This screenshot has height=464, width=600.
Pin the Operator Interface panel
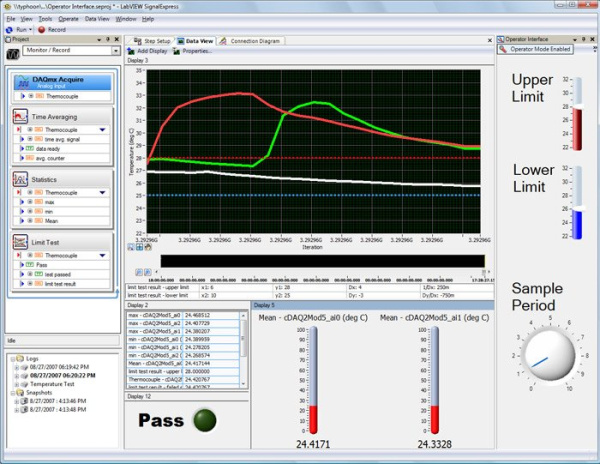pyautogui.click(x=584, y=40)
